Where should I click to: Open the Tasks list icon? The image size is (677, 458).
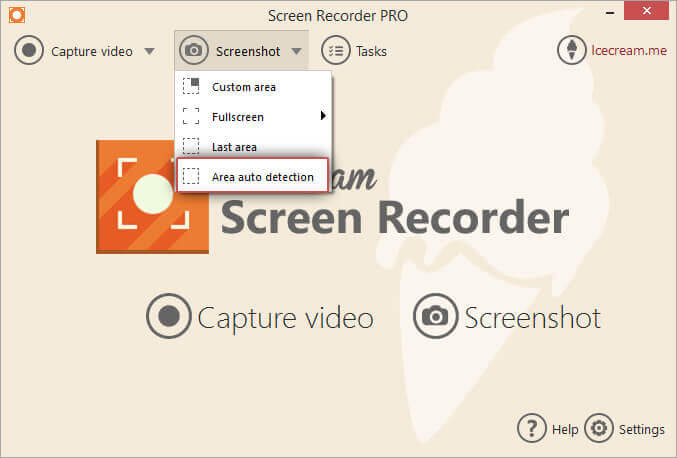pos(335,51)
